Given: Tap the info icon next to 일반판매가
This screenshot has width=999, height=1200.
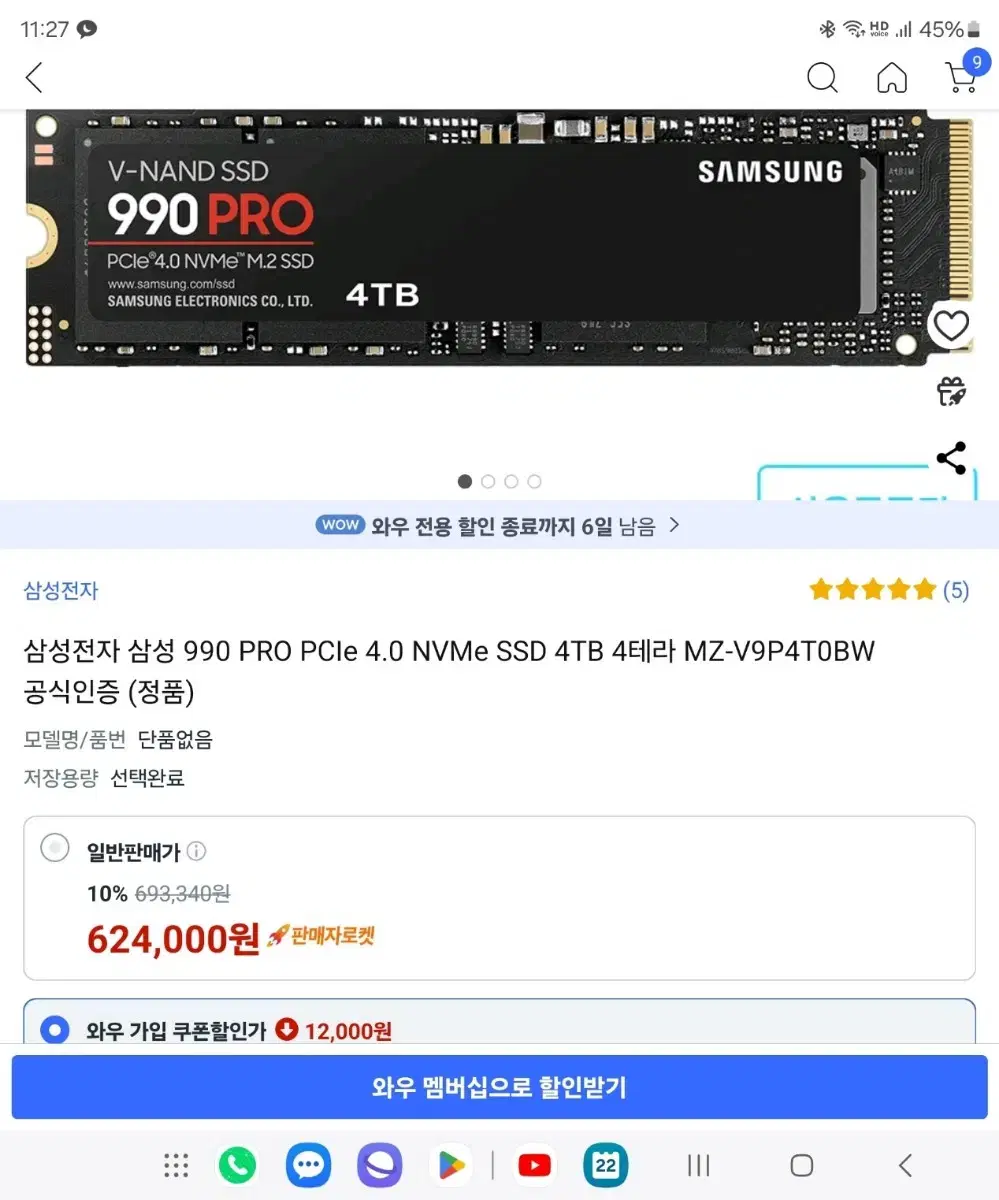Looking at the screenshot, I should 197,851.
